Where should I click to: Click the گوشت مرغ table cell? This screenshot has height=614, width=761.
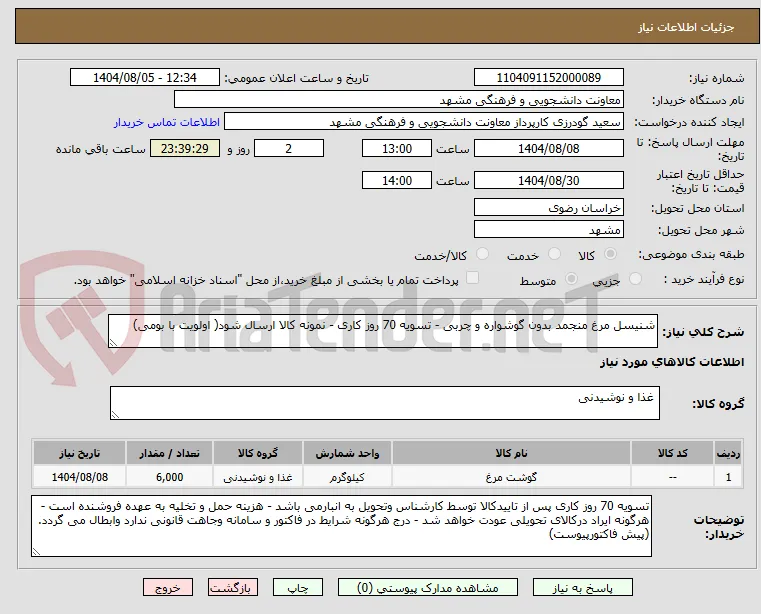(x=512, y=477)
